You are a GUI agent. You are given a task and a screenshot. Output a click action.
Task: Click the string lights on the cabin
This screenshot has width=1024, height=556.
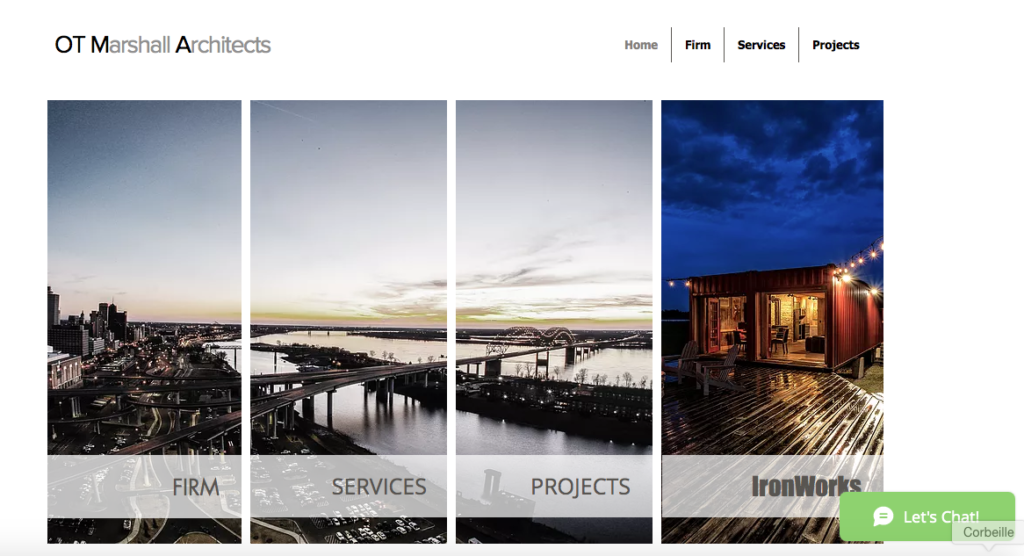click(x=862, y=259)
